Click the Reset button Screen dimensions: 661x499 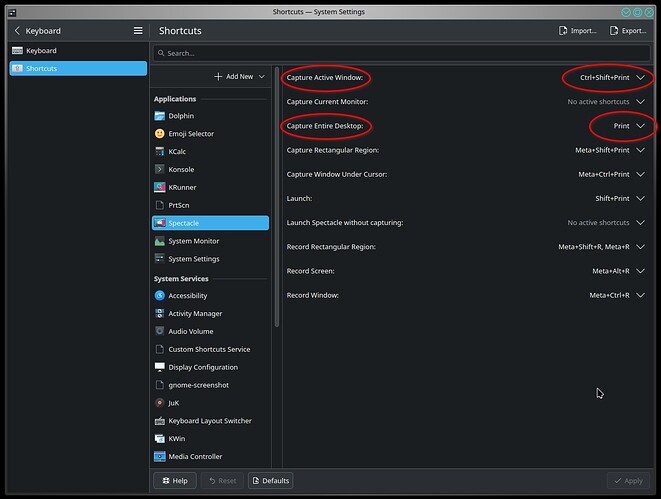[223, 480]
